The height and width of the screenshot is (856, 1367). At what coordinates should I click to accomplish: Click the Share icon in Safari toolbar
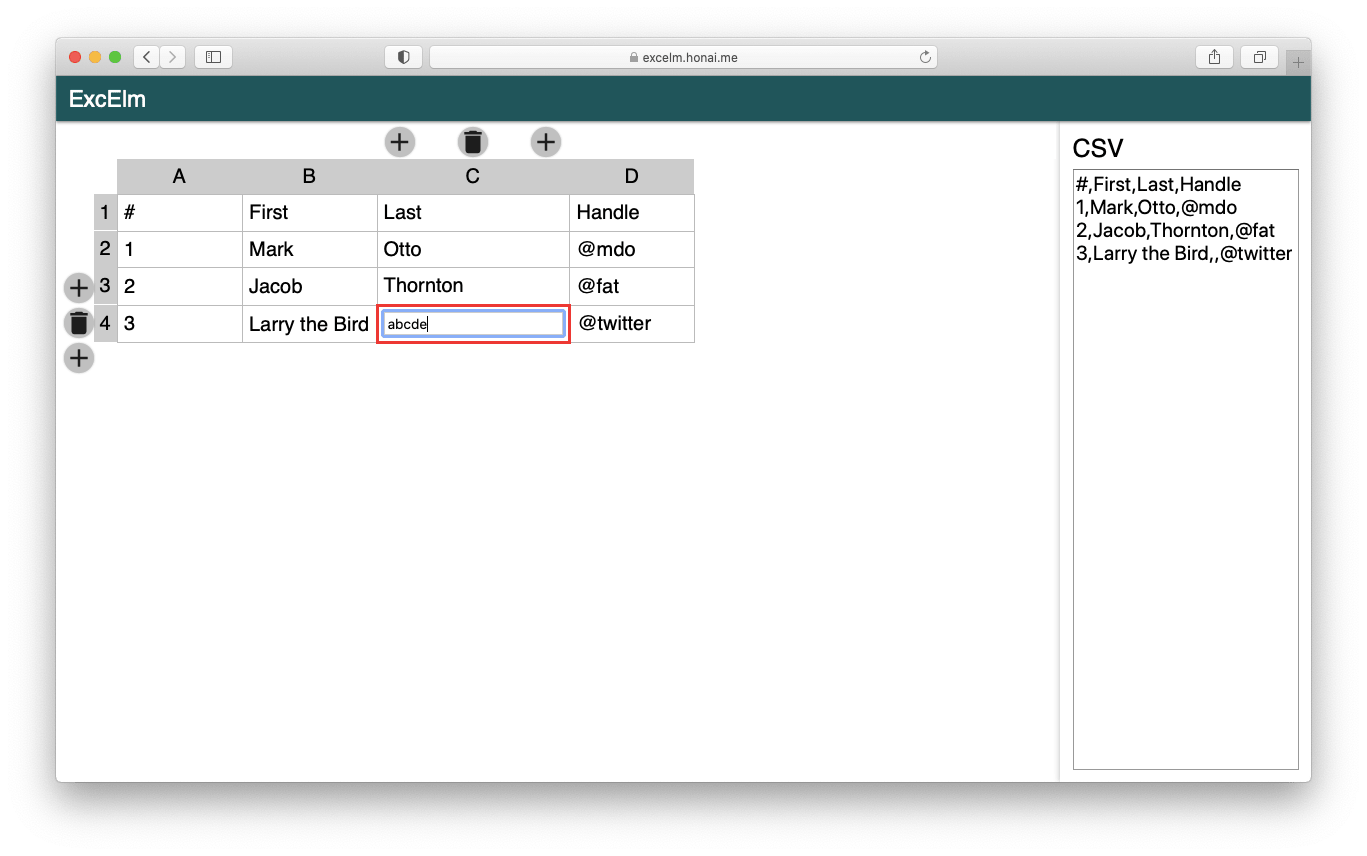[x=1214, y=57]
